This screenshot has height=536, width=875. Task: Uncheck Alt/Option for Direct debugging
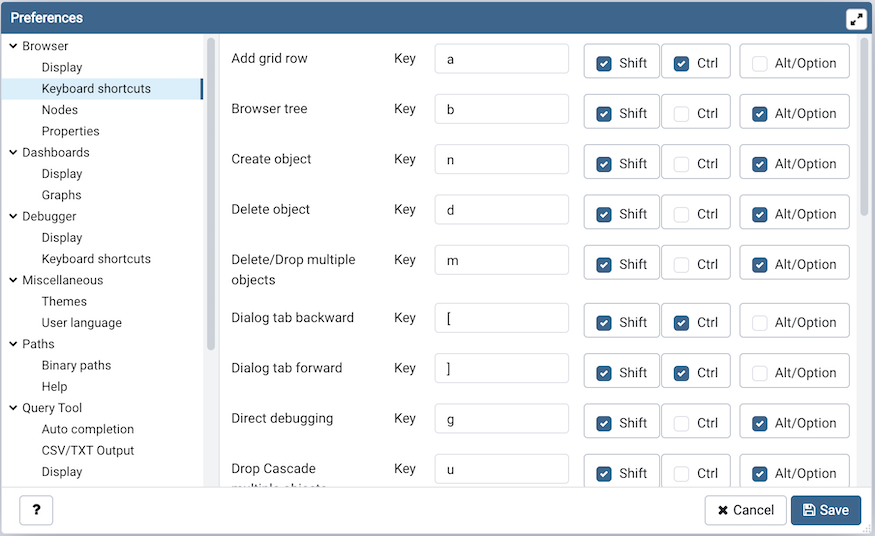tap(759, 423)
